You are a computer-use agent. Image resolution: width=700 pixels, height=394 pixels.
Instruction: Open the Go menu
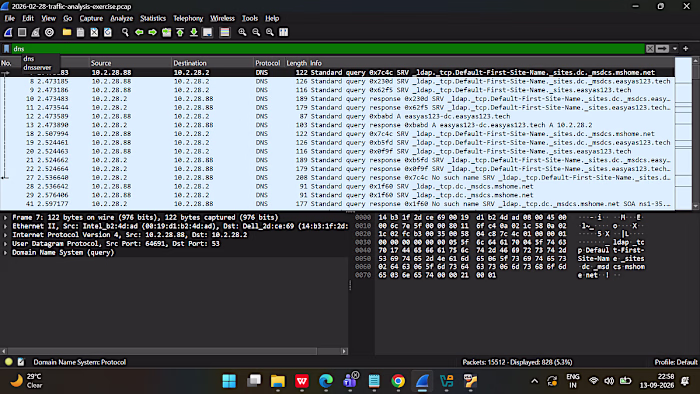[x=67, y=18]
